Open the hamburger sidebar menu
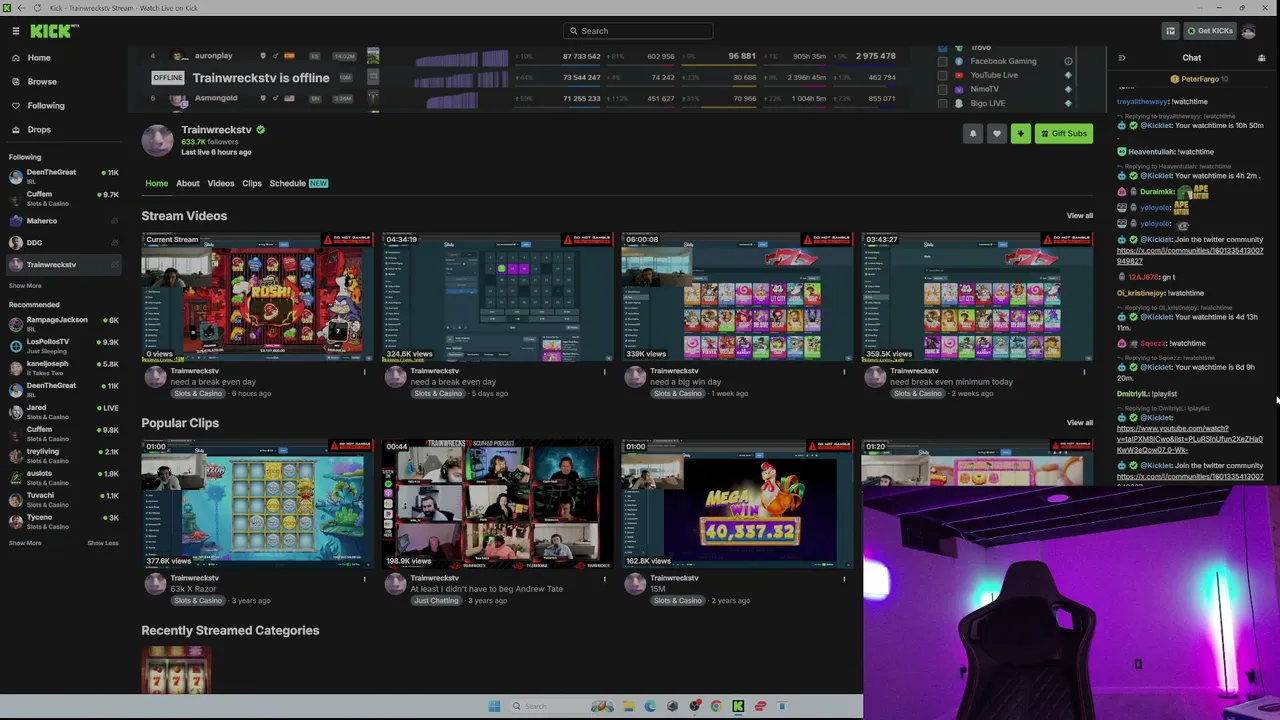This screenshot has height=720, width=1280. coord(16,31)
